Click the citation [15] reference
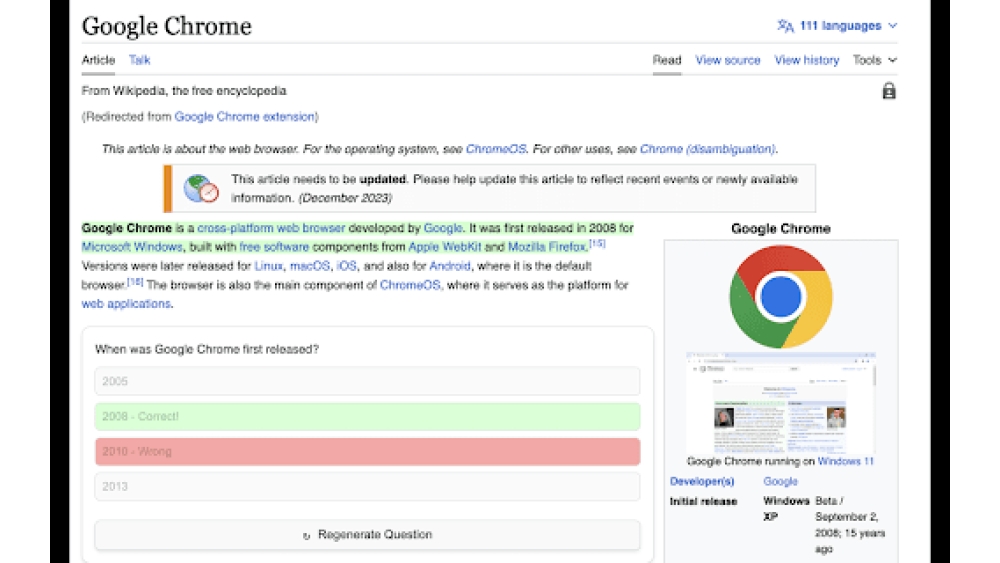The width and height of the screenshot is (1000, 563). point(597,244)
